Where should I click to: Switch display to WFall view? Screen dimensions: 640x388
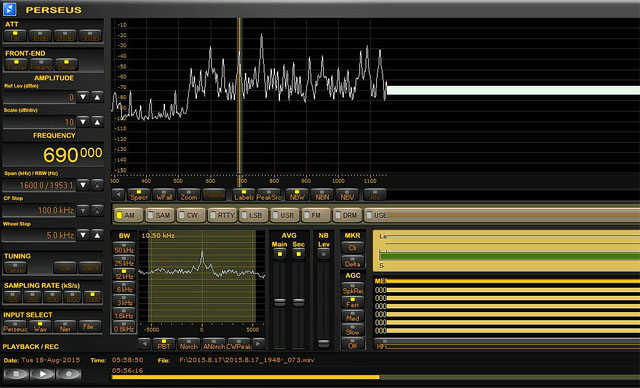(x=164, y=195)
